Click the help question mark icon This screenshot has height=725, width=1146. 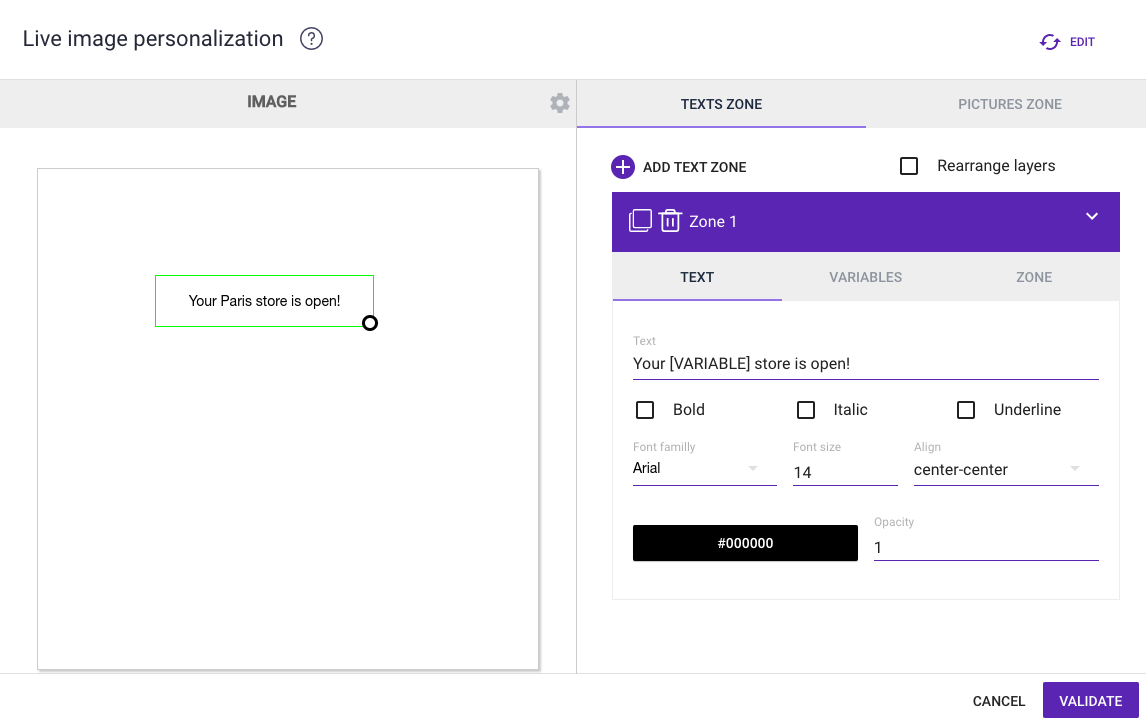pyautogui.click(x=311, y=39)
